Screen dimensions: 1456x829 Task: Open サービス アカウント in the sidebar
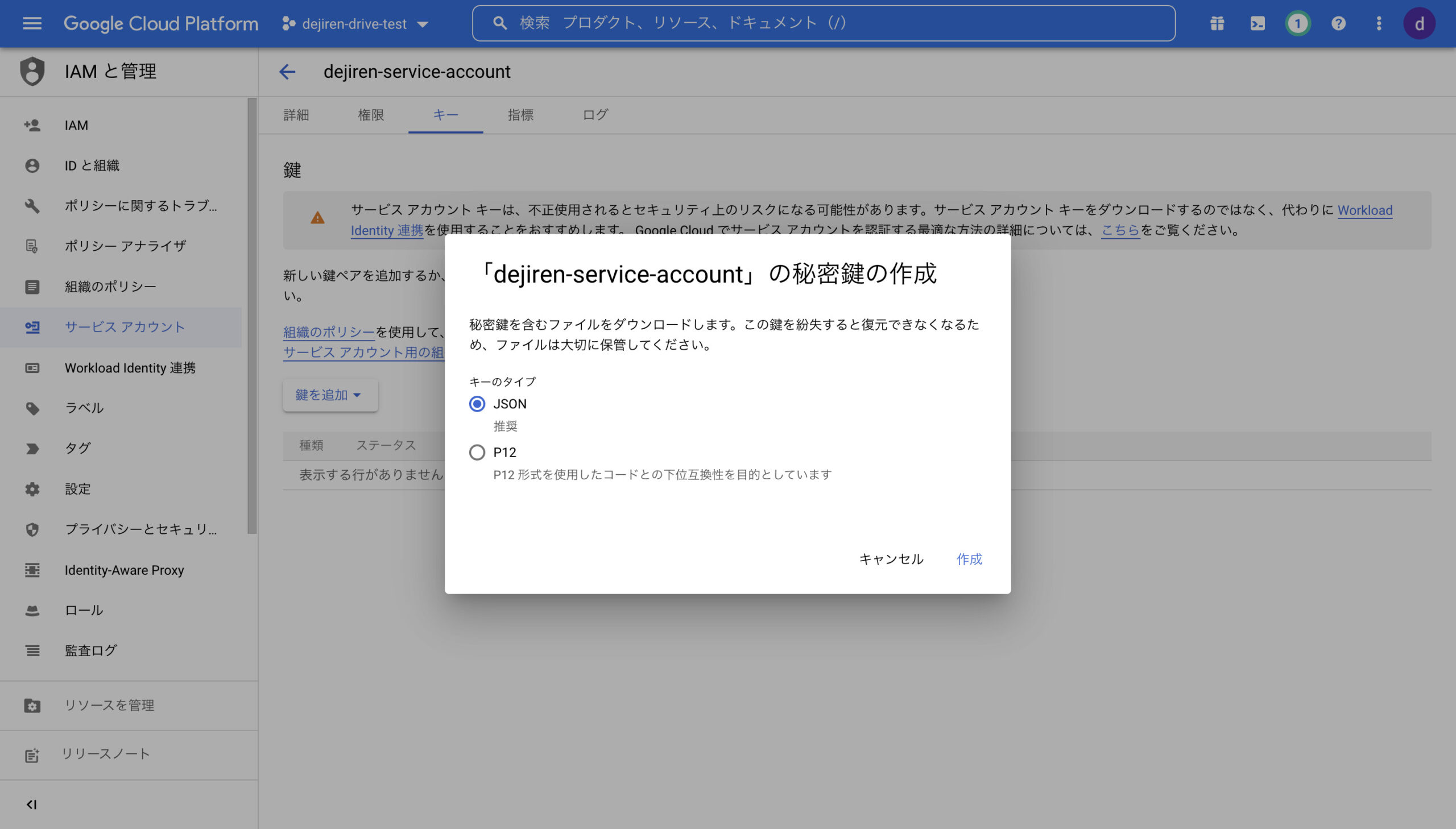pos(121,328)
